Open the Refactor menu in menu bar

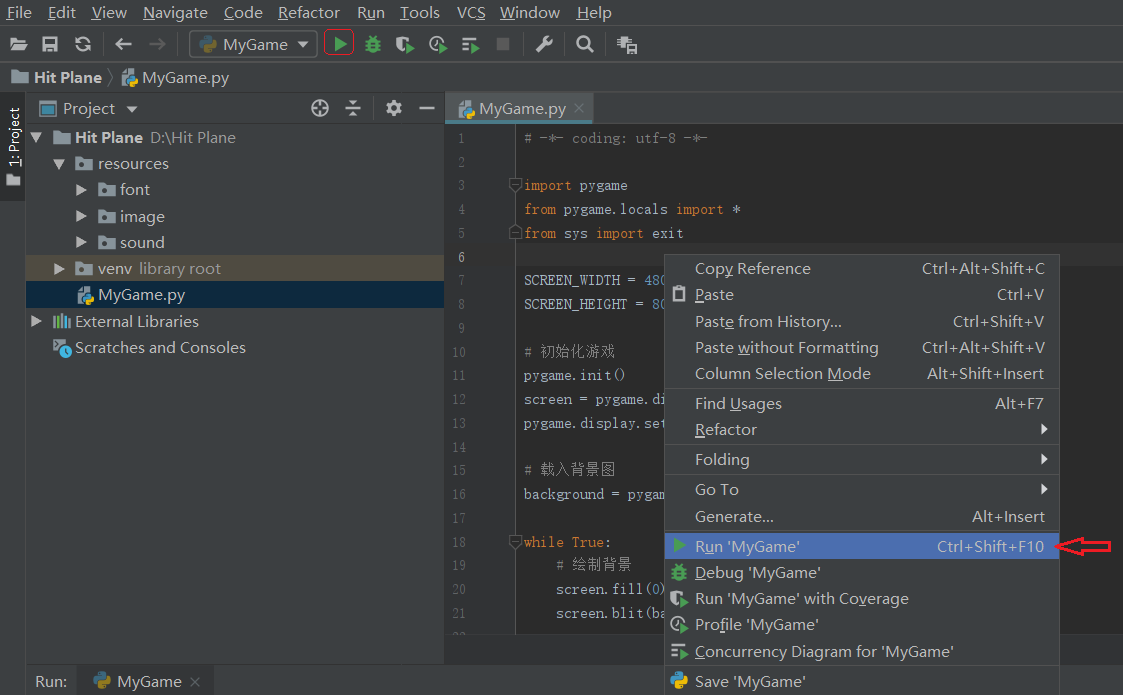(x=309, y=13)
